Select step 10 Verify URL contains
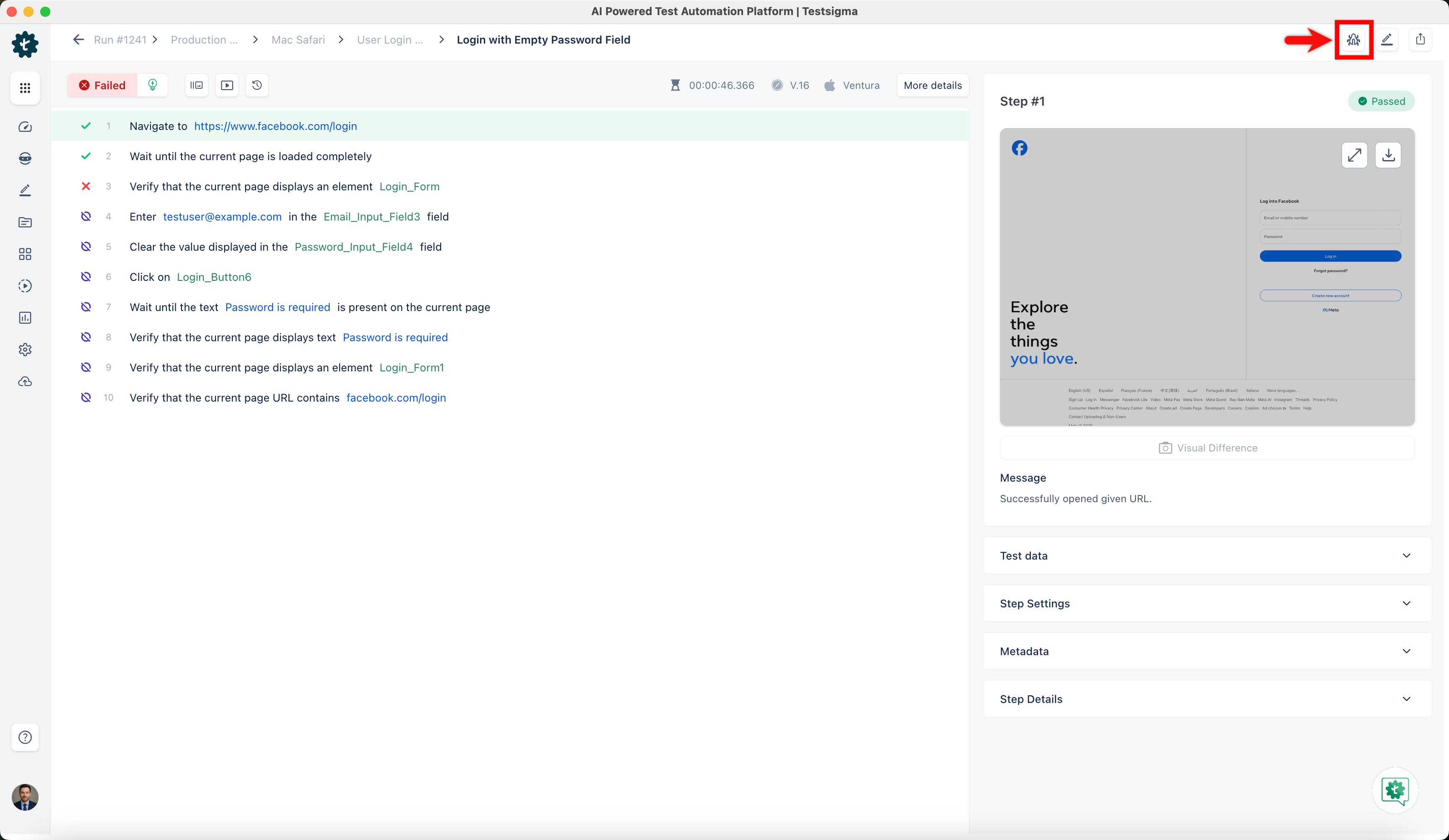The height and width of the screenshot is (840, 1449). coord(509,398)
